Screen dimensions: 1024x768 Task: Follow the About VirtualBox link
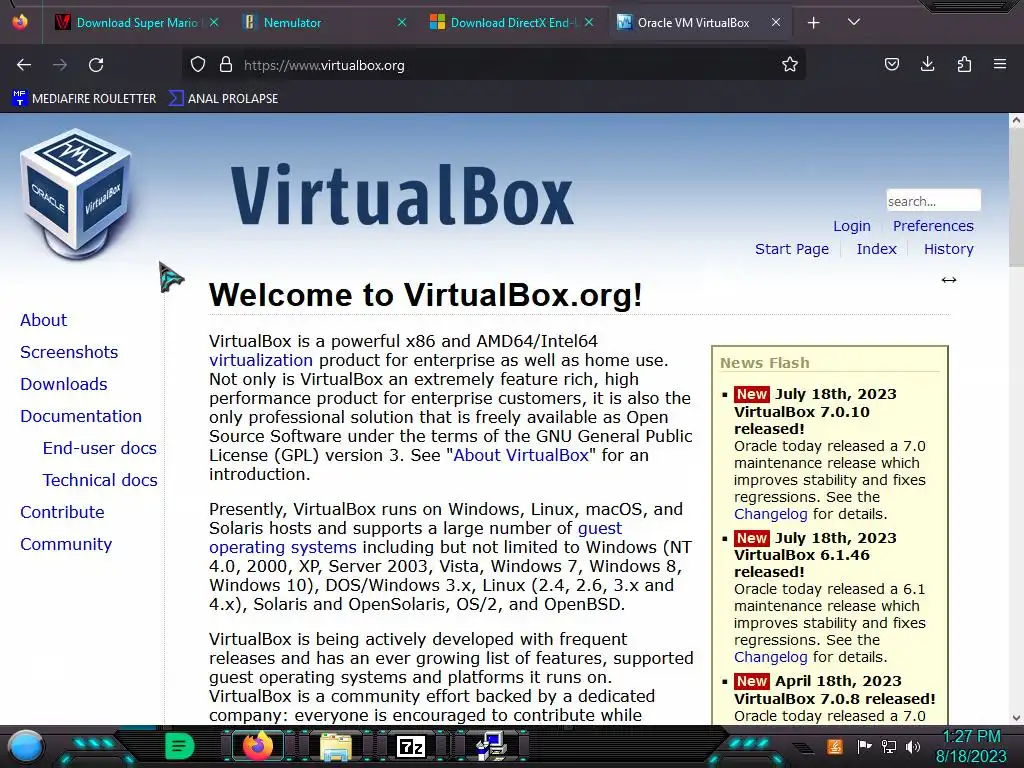(520, 455)
